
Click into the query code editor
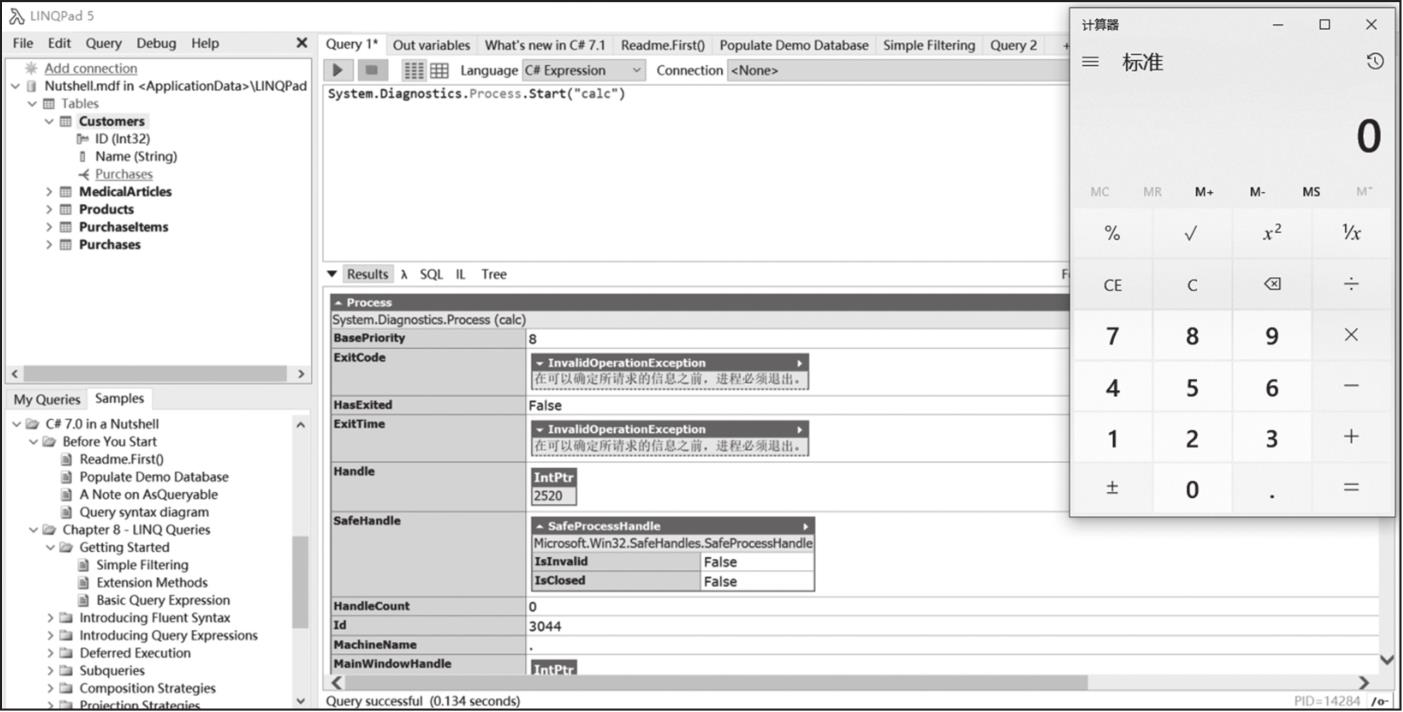695,172
